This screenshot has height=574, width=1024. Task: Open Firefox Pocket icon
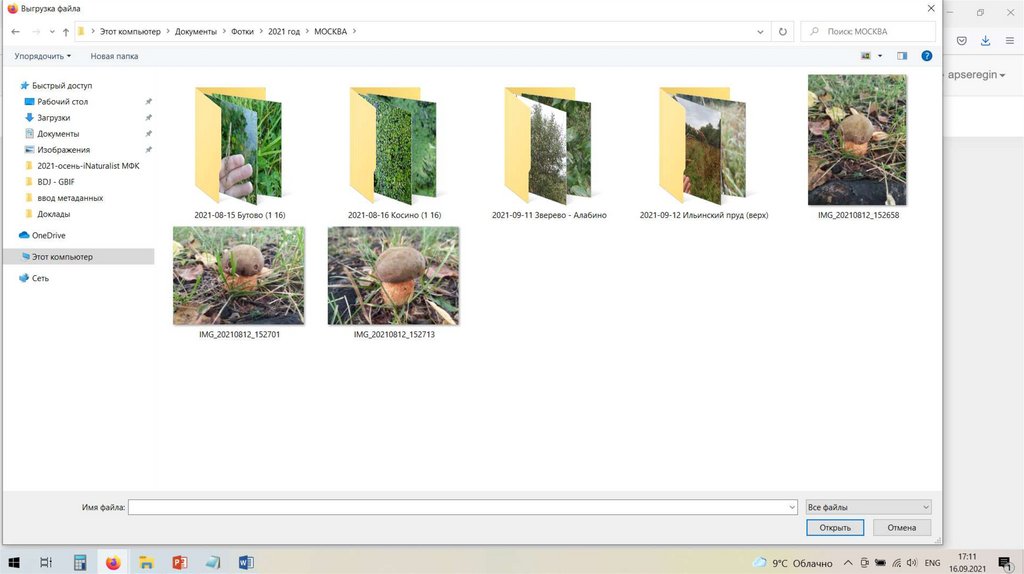tap(961, 40)
